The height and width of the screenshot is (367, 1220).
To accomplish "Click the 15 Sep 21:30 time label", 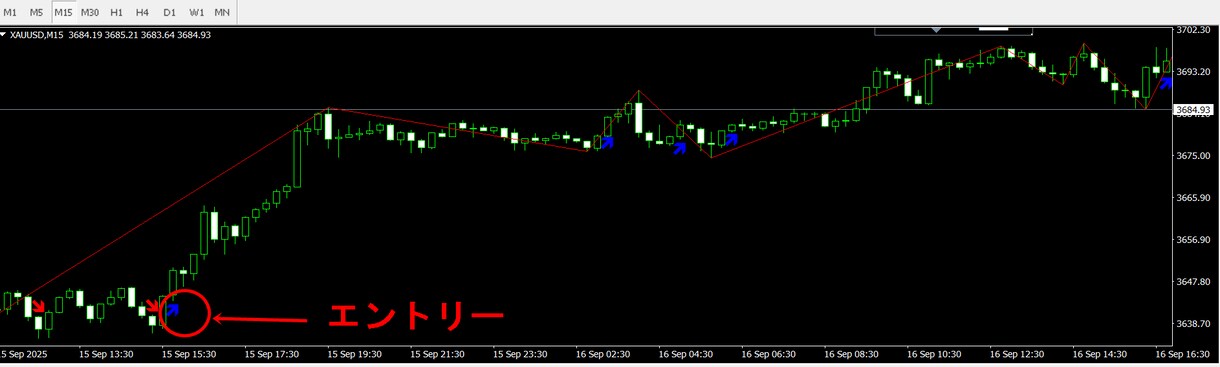I will click(438, 354).
